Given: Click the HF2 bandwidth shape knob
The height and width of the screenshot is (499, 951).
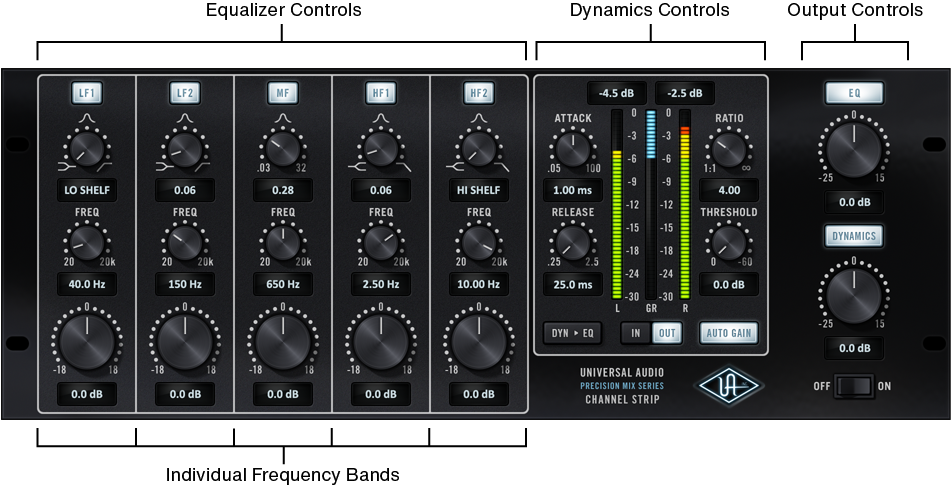Looking at the screenshot, I should [479, 150].
